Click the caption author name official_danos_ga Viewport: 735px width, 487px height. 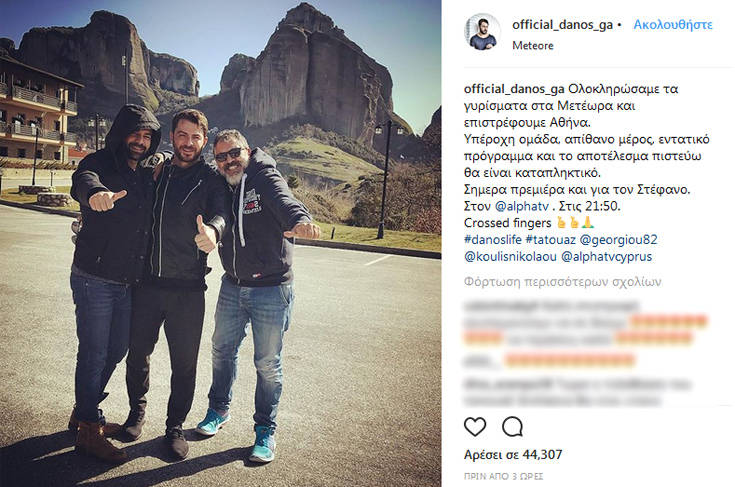tap(514, 89)
